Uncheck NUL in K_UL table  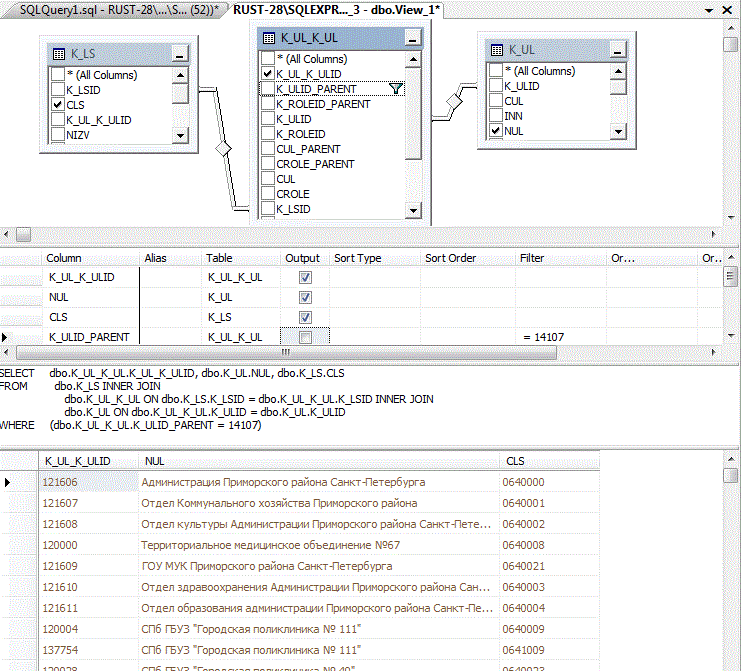click(496, 130)
